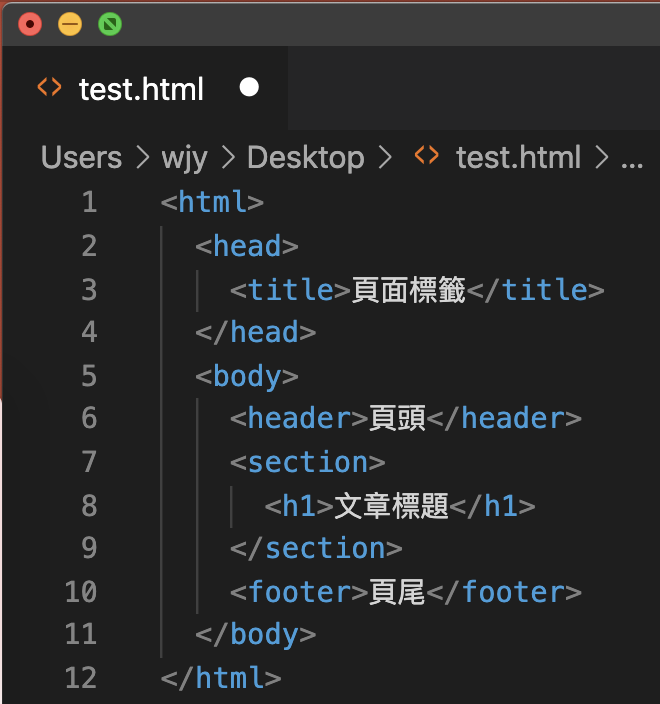Open the Users breadcrumb segment
The height and width of the screenshot is (704, 660).
click(81, 158)
